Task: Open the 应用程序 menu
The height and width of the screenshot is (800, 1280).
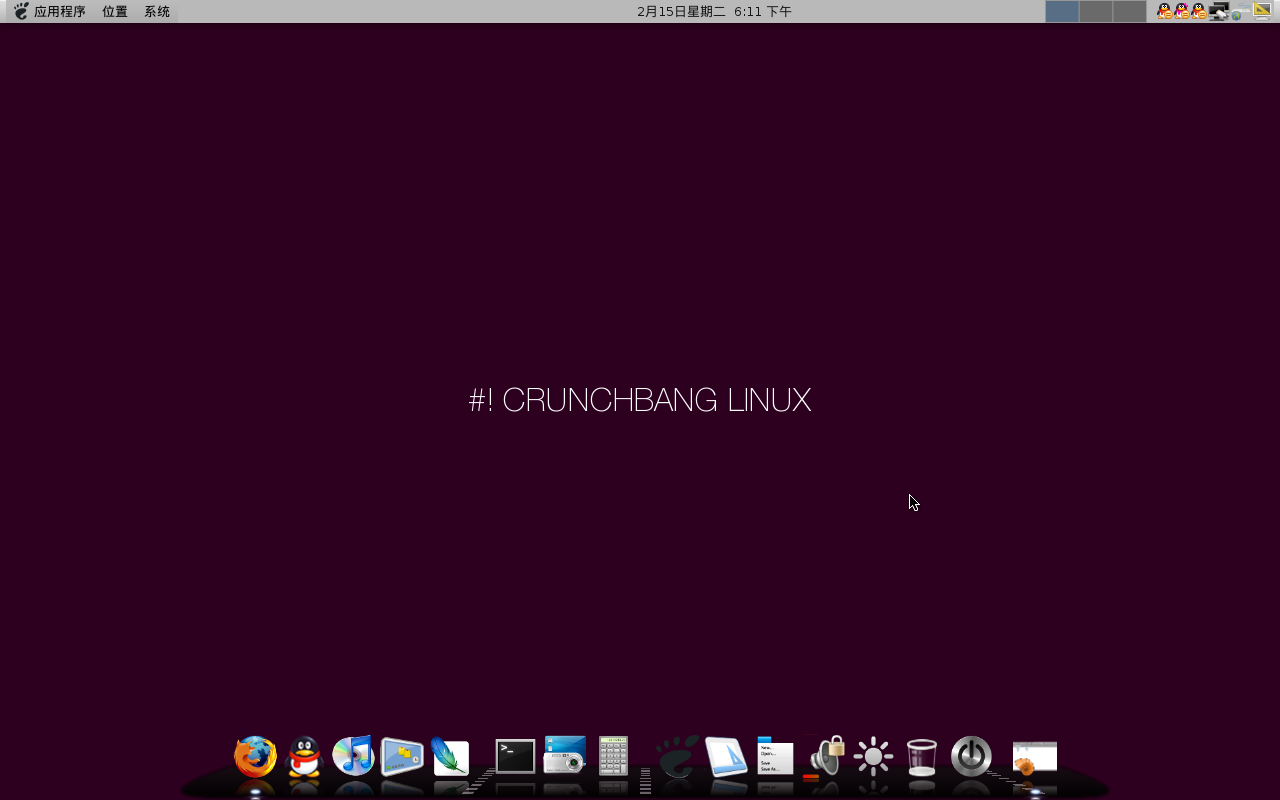Action: pos(60,12)
